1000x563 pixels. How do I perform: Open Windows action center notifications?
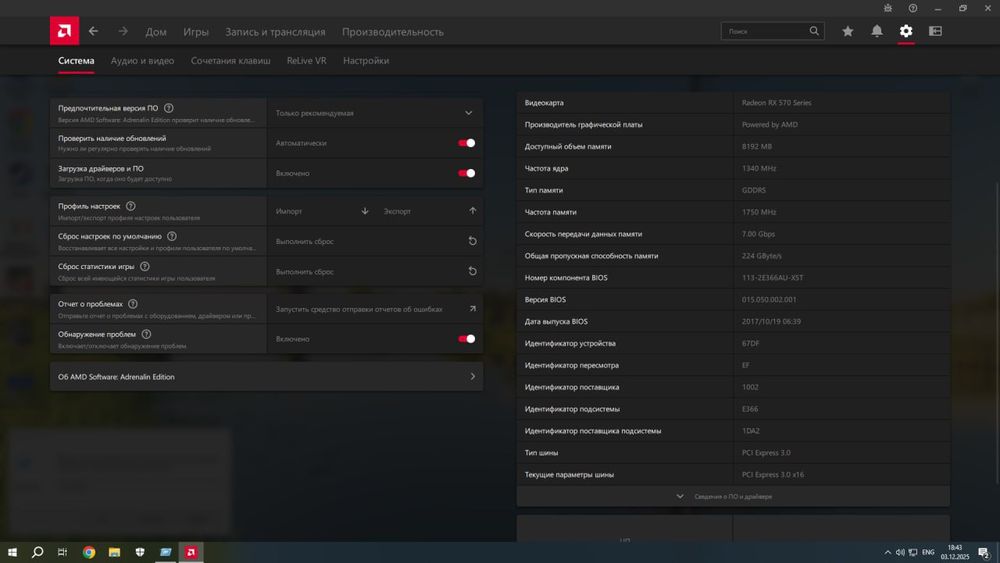click(x=984, y=552)
